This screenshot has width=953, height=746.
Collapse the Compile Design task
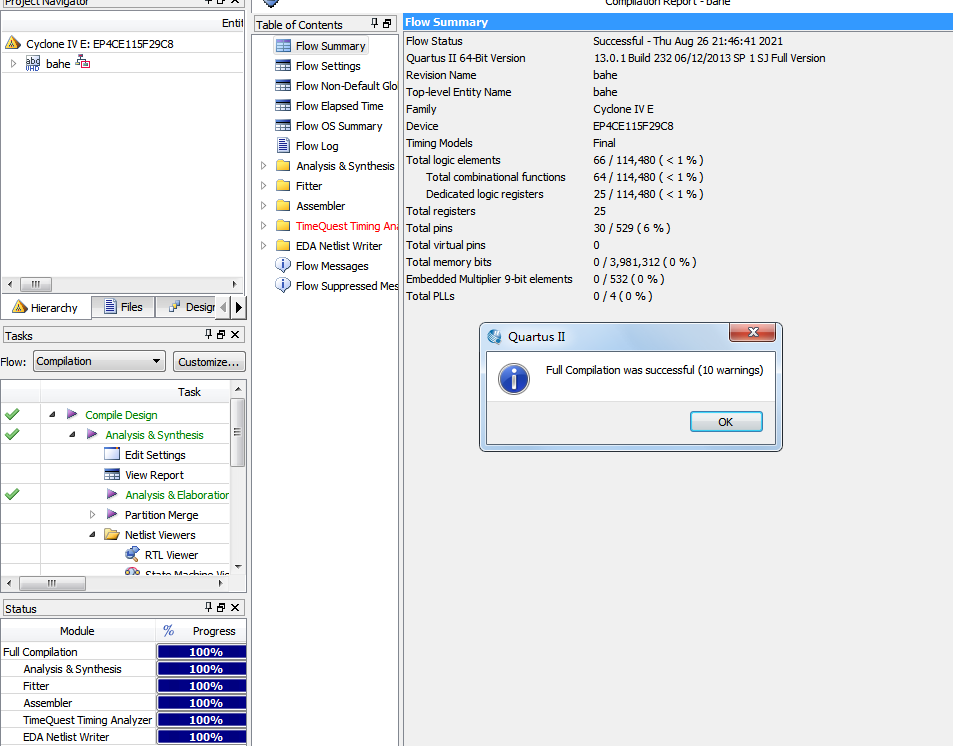[52, 415]
